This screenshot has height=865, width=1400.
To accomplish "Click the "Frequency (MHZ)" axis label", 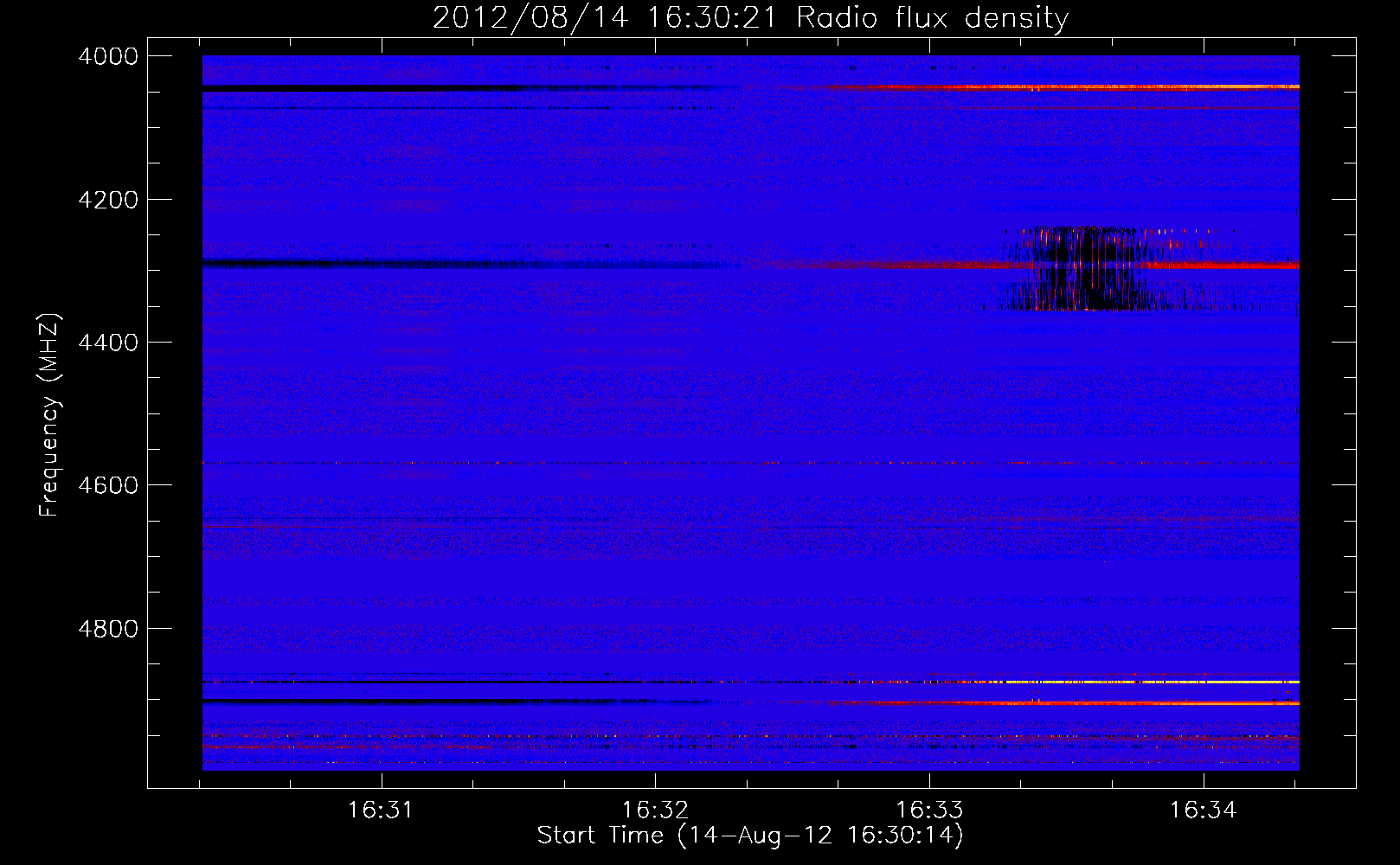I will click(x=50, y=415).
